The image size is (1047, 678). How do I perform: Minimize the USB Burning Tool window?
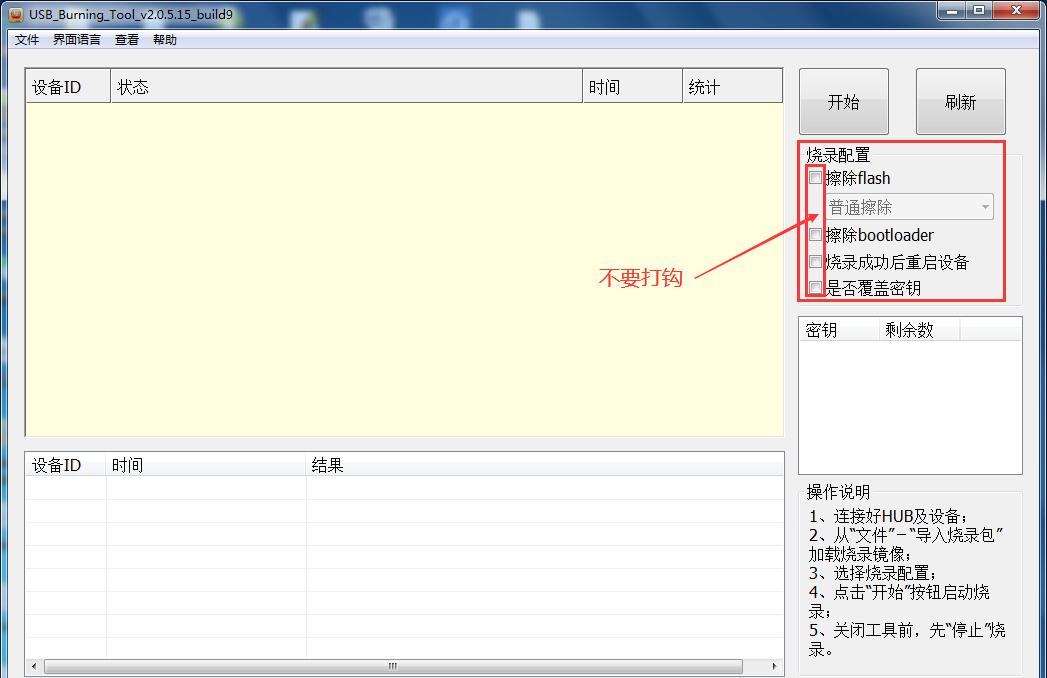click(952, 11)
